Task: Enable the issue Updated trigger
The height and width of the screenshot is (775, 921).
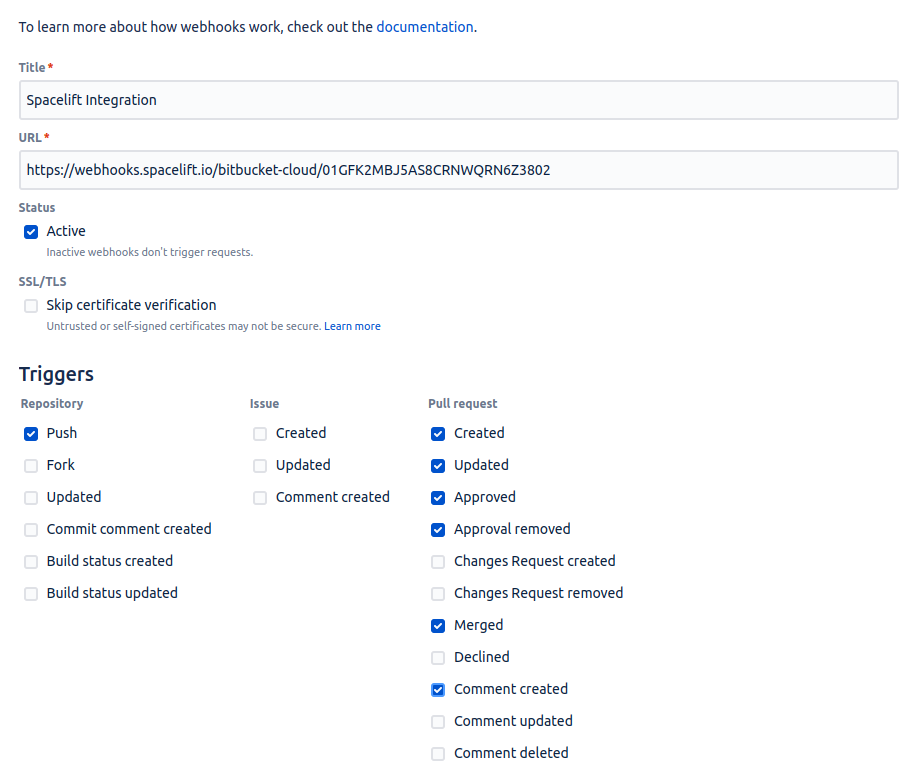Action: click(260, 465)
